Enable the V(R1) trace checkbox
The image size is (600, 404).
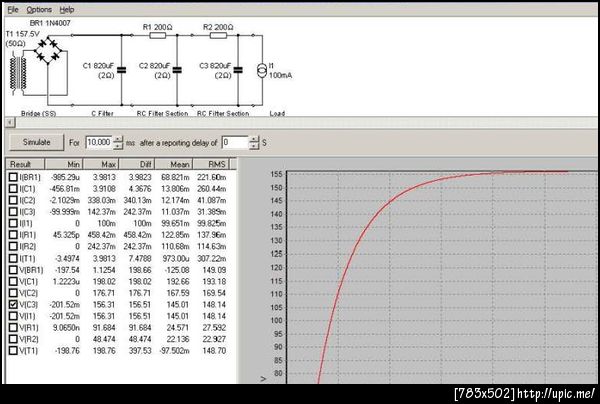(x=13, y=327)
